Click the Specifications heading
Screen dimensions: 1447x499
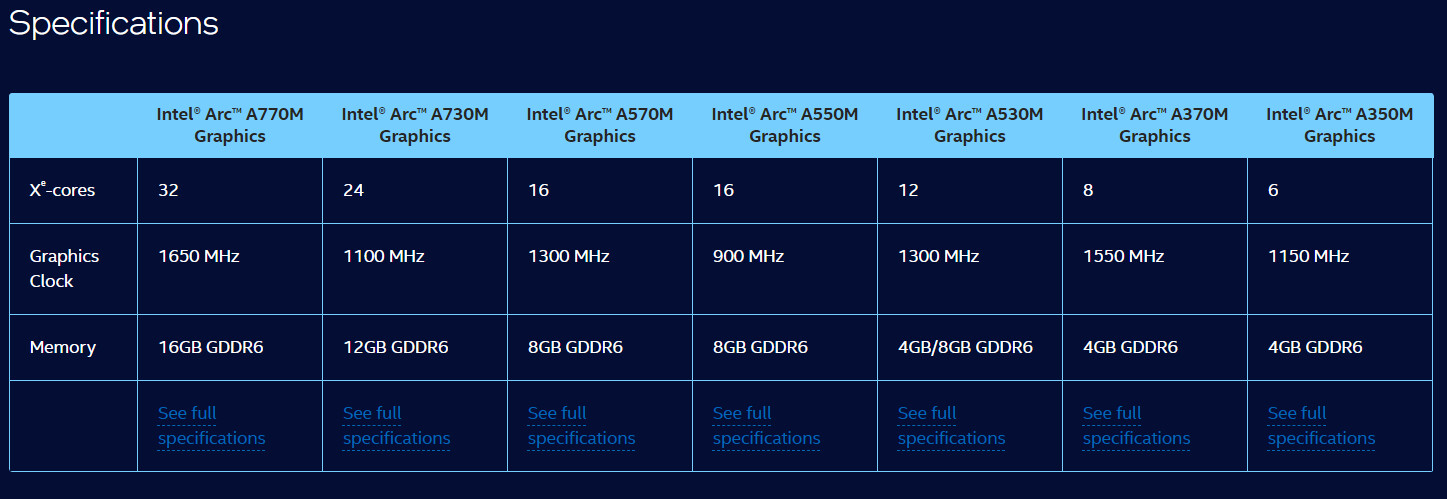click(113, 24)
